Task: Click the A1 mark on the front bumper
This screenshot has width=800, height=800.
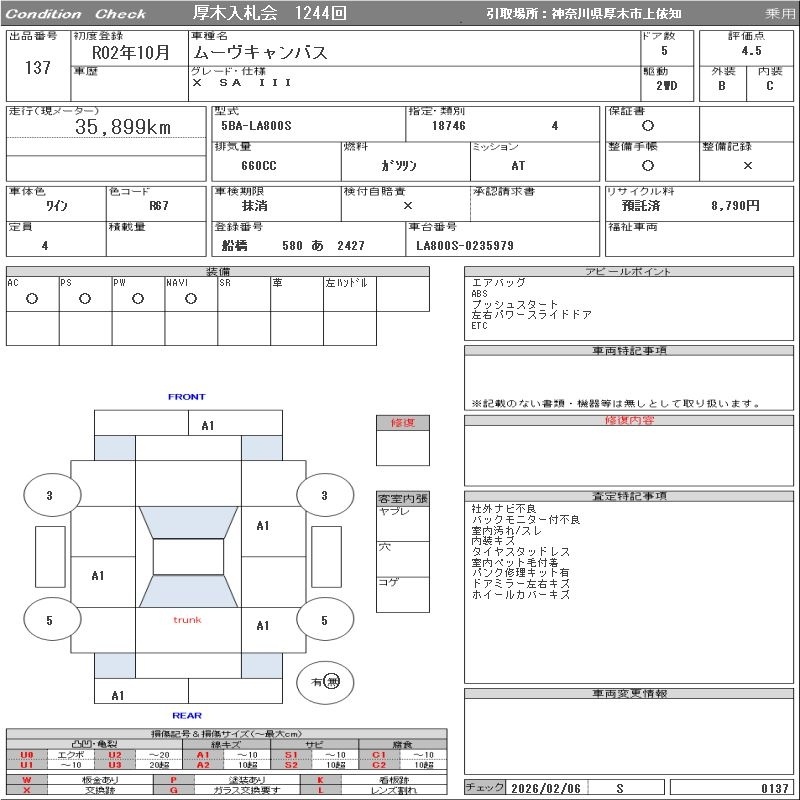Action: point(208,425)
